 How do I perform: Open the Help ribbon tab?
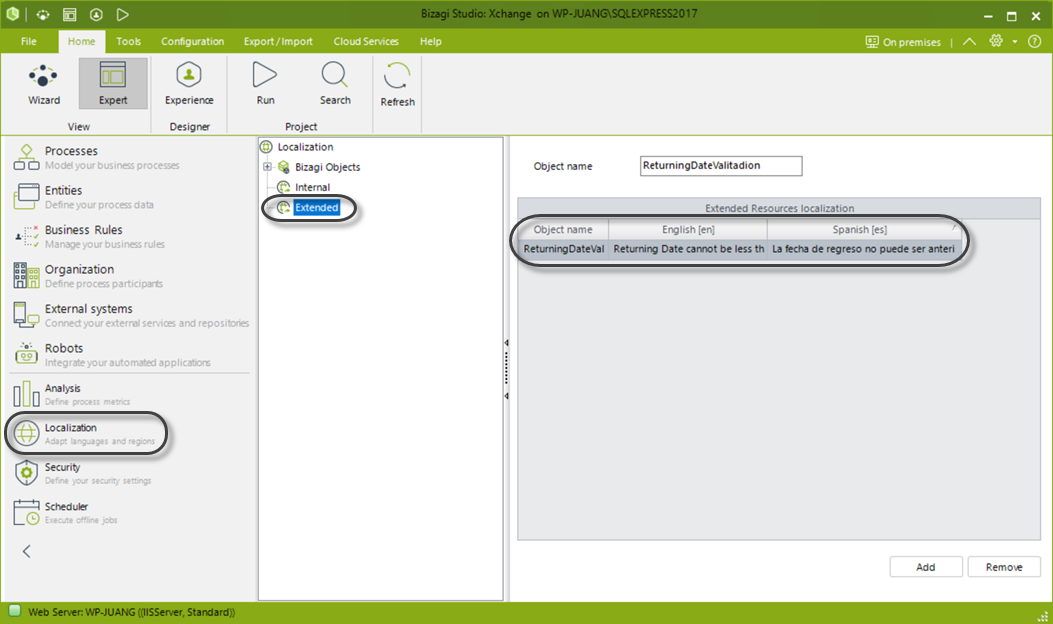[430, 41]
